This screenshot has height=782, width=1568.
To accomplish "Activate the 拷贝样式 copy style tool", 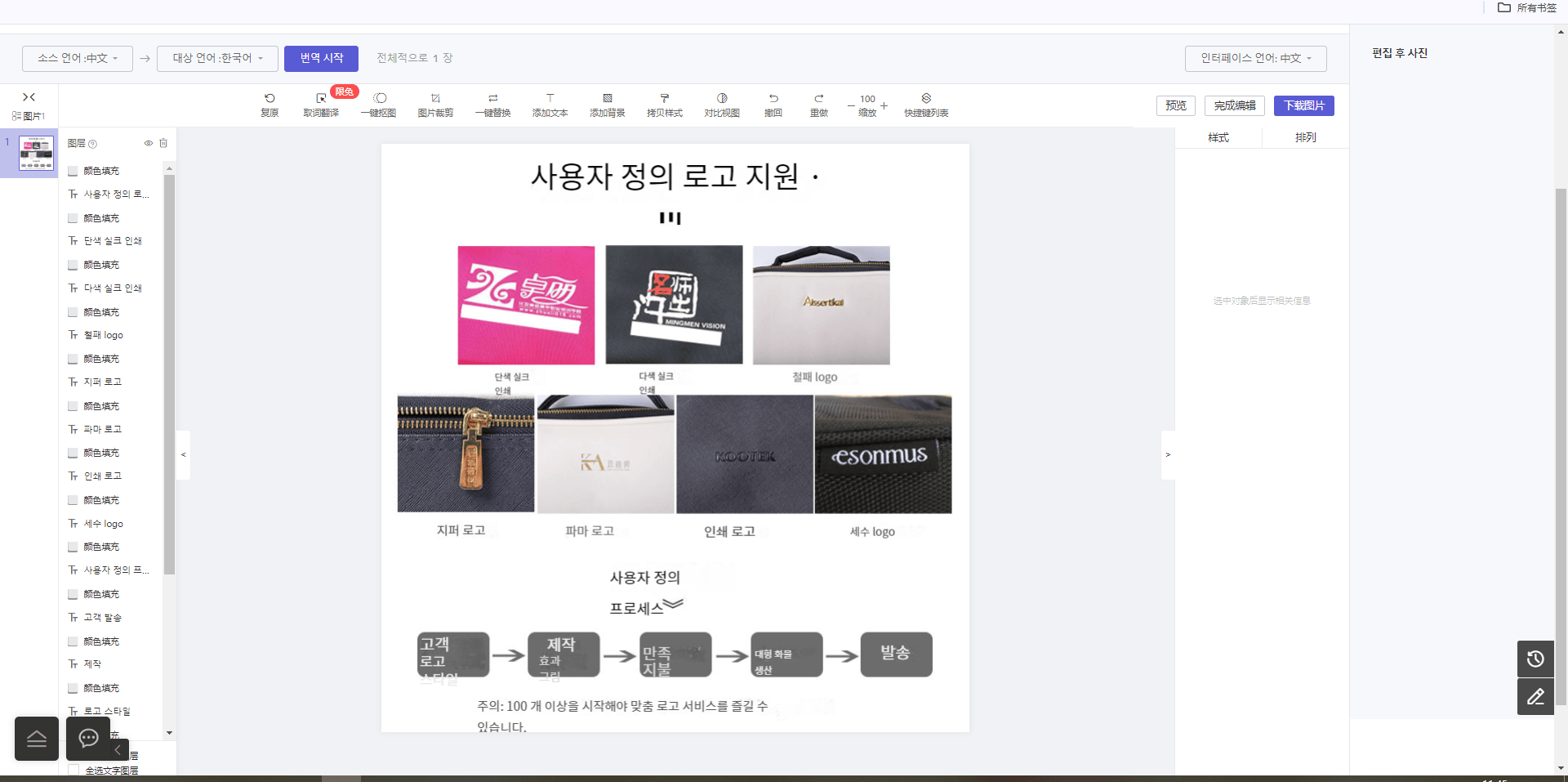I will [664, 105].
